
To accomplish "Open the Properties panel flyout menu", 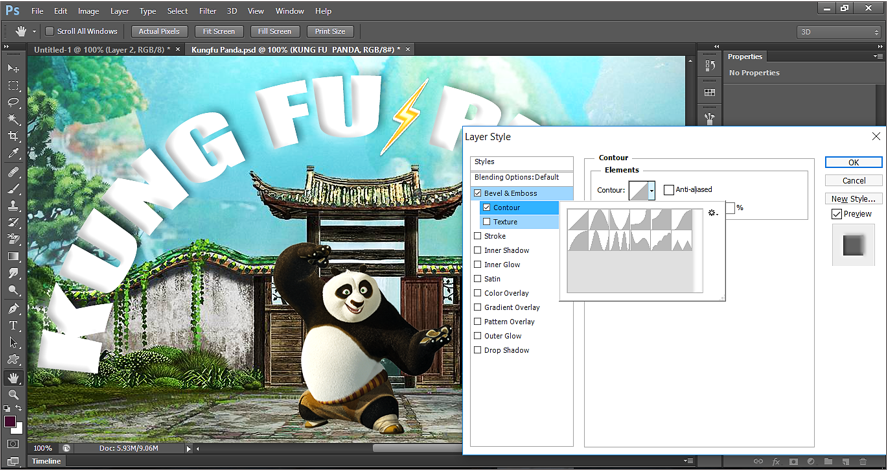I will (878, 56).
